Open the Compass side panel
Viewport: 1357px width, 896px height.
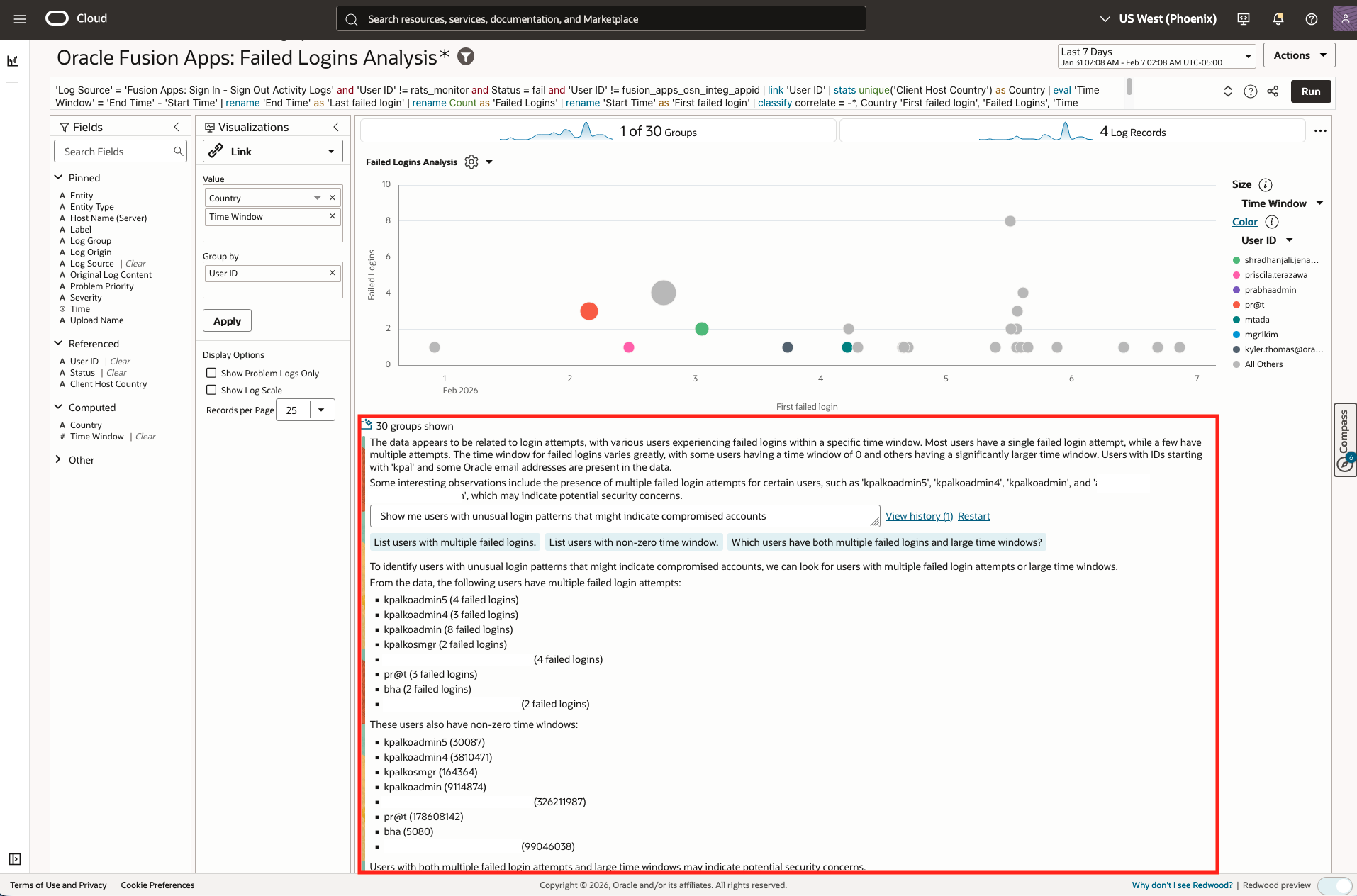click(x=1344, y=439)
